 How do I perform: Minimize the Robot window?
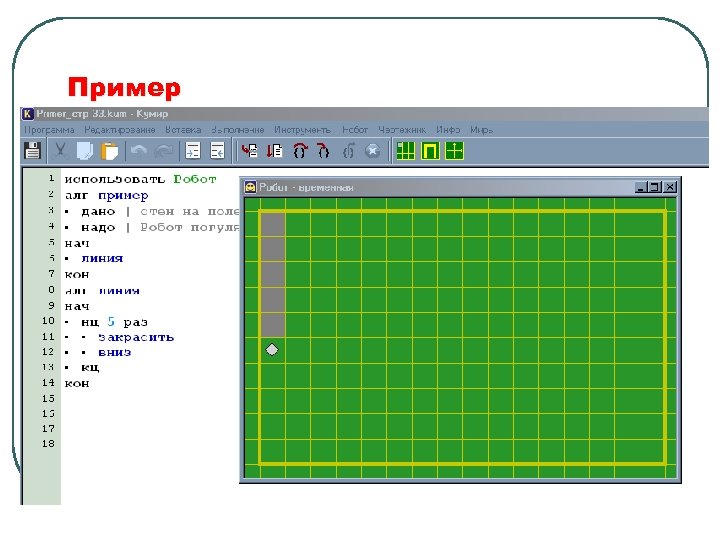point(641,187)
